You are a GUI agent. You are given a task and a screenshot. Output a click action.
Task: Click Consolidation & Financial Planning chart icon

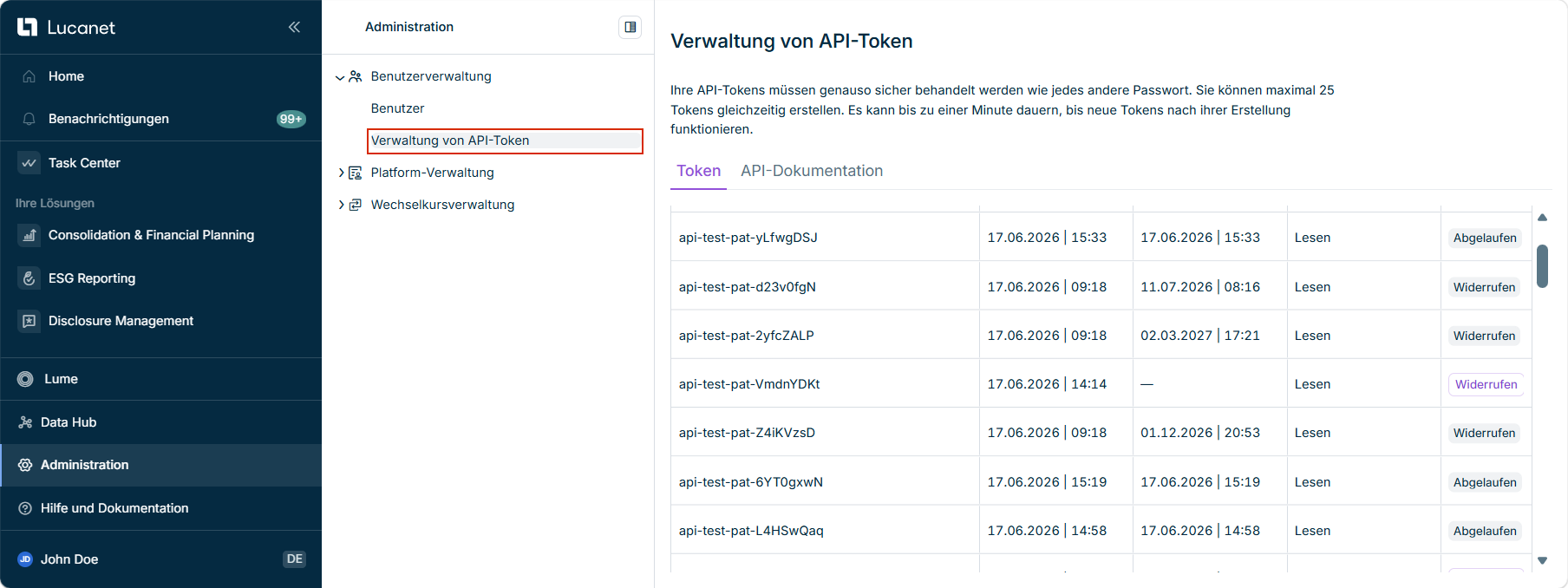[29, 235]
